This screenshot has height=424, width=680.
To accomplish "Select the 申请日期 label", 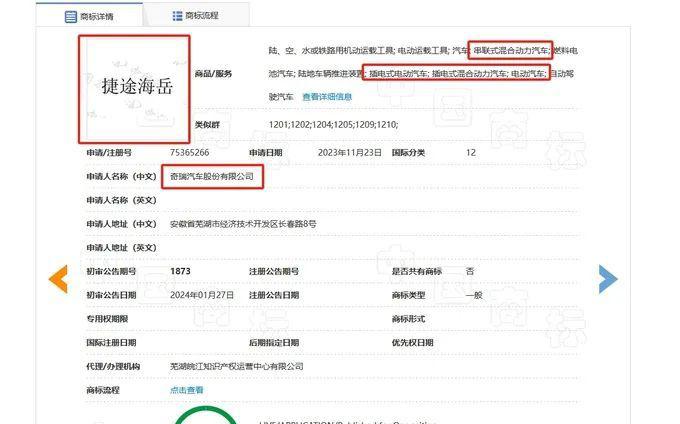I will (x=265, y=153).
